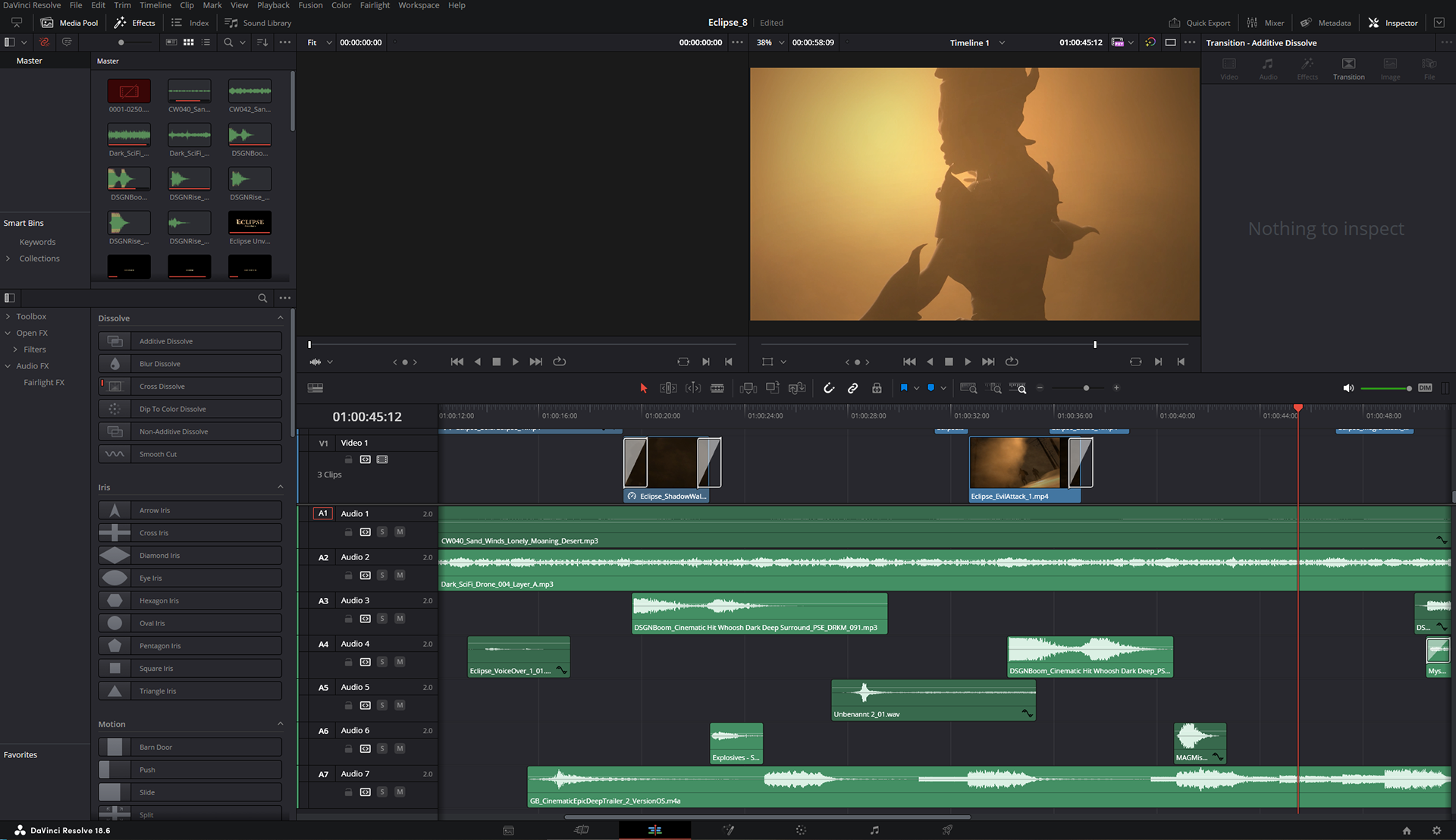Toggle the DIM audio button
The height and width of the screenshot is (840, 1456).
tap(1425, 388)
